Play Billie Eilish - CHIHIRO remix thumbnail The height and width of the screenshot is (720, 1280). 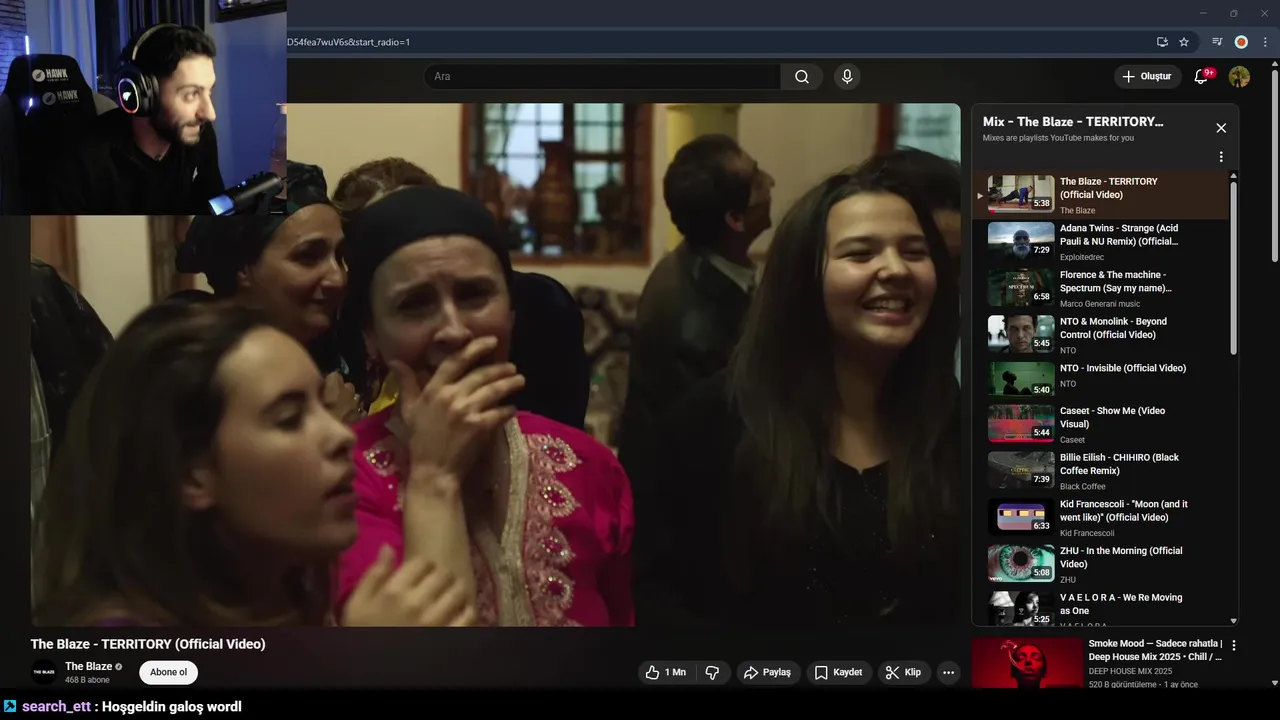tap(1021, 470)
